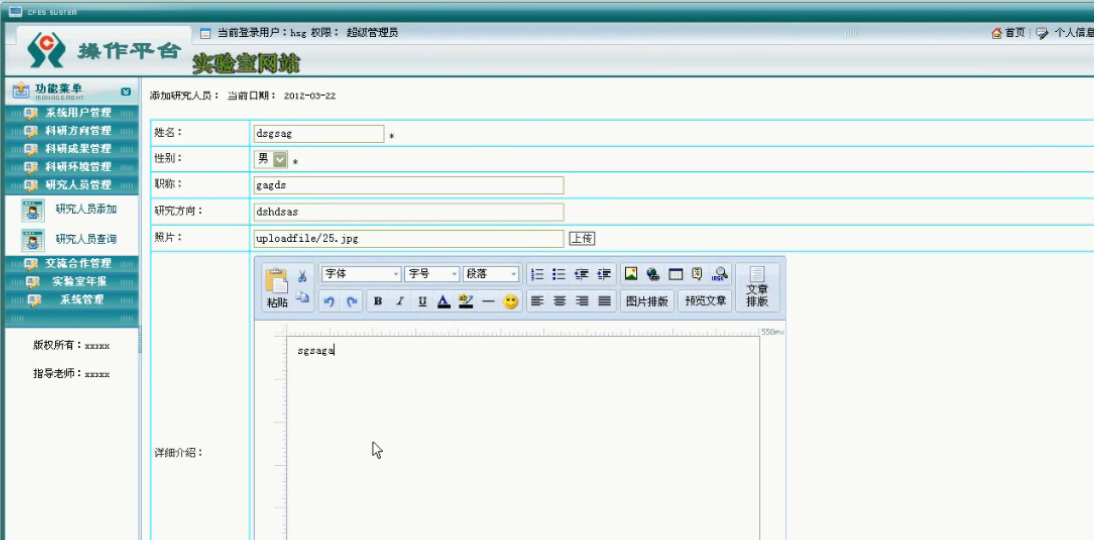Click the 职称 title input field

(x=408, y=186)
